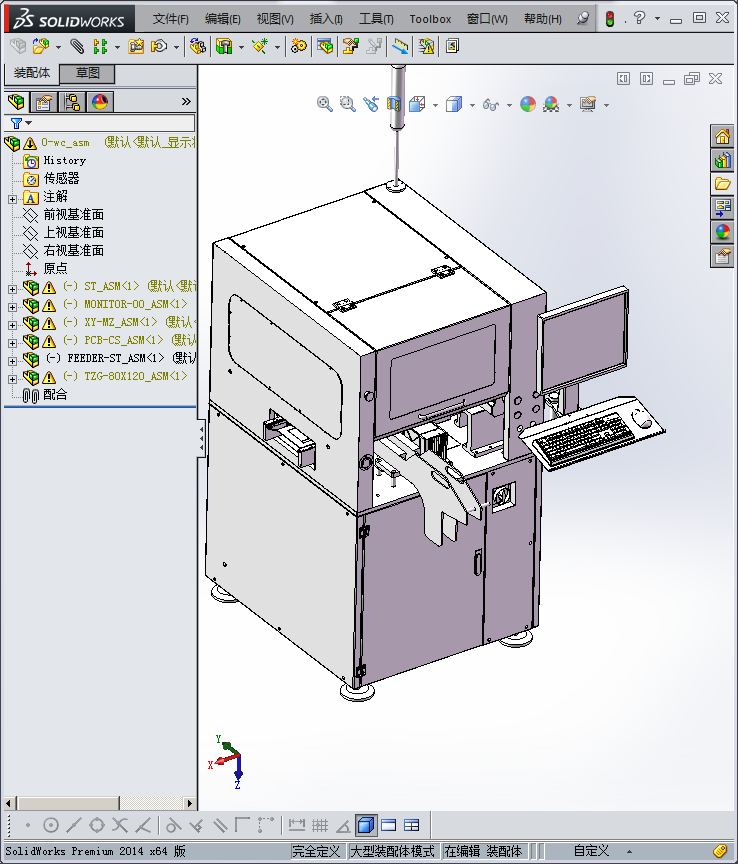Click the rebuild traffic light icon

coord(610,19)
